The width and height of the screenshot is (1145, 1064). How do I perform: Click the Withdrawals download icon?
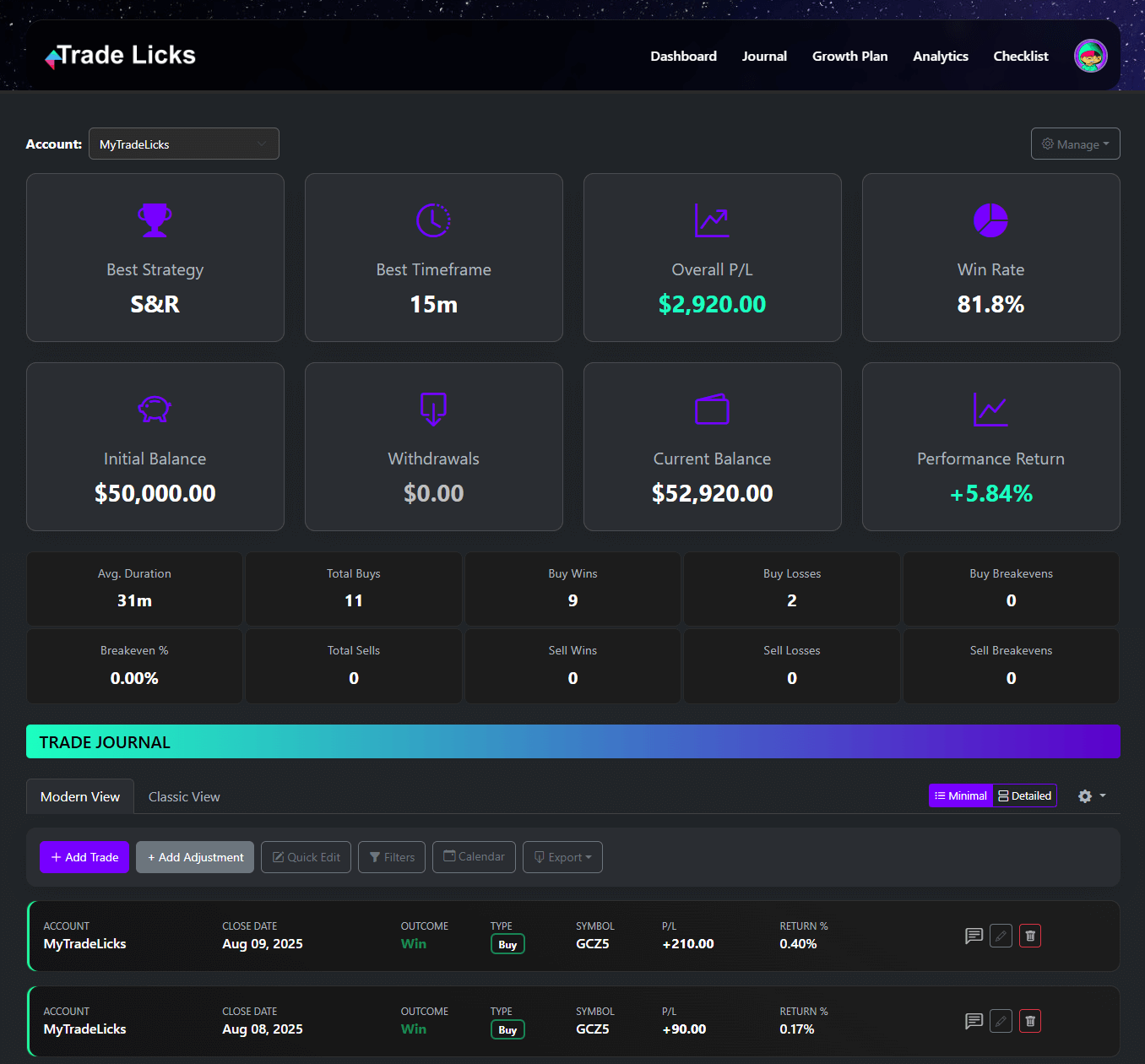coord(433,410)
